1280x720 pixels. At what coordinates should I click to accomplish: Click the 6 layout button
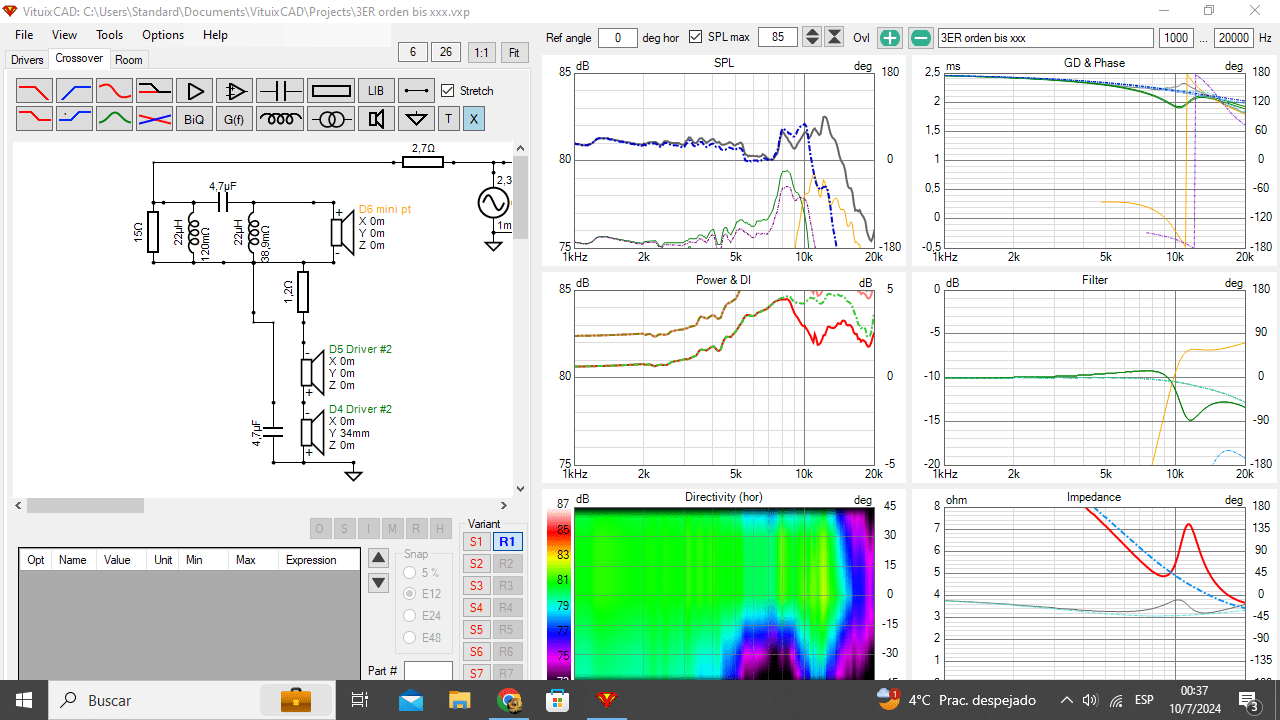coord(413,52)
